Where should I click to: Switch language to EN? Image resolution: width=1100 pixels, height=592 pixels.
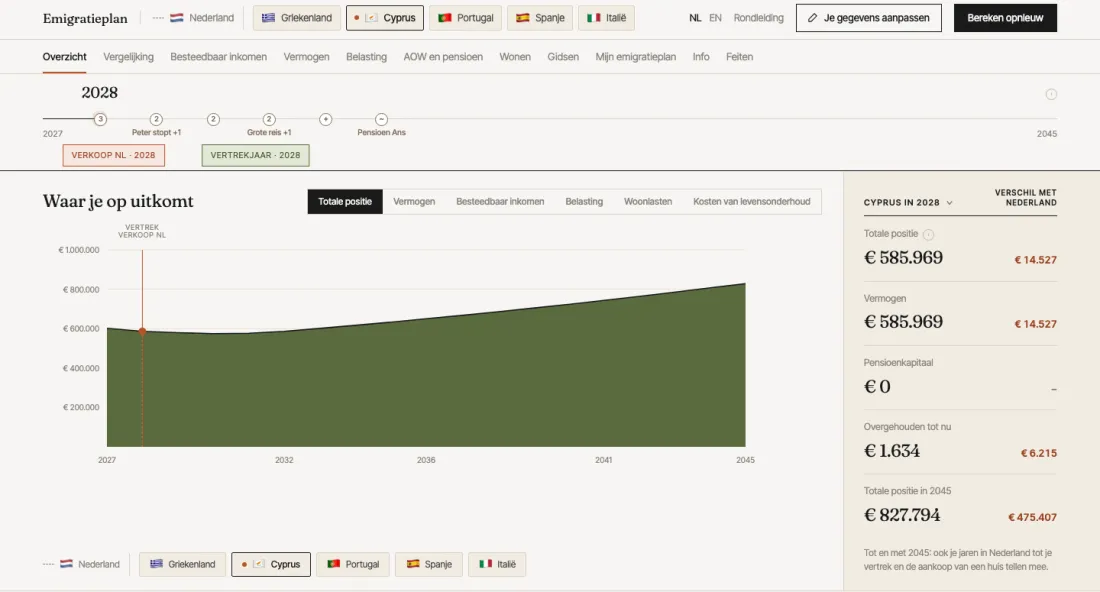tap(715, 18)
